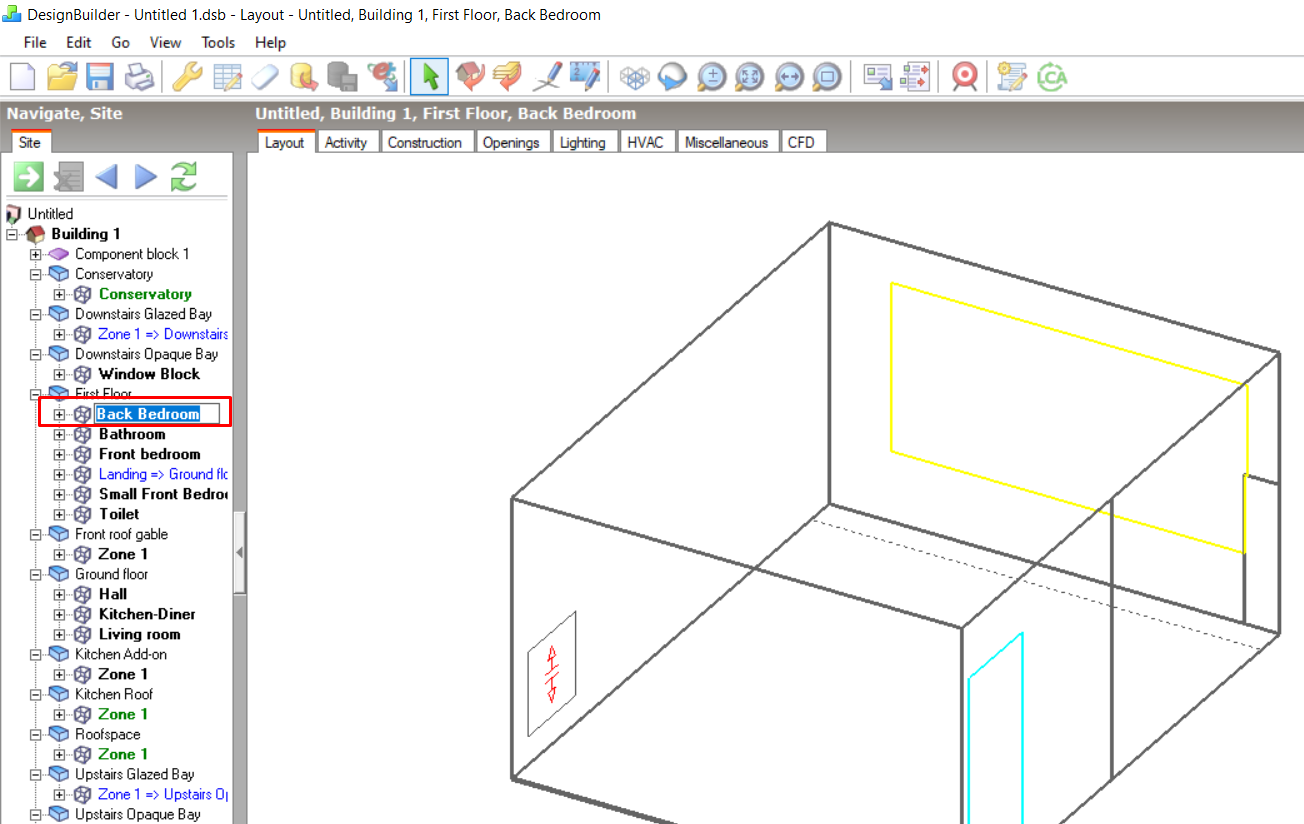Select the Living room zone
1304x824 pixels.
(x=140, y=634)
